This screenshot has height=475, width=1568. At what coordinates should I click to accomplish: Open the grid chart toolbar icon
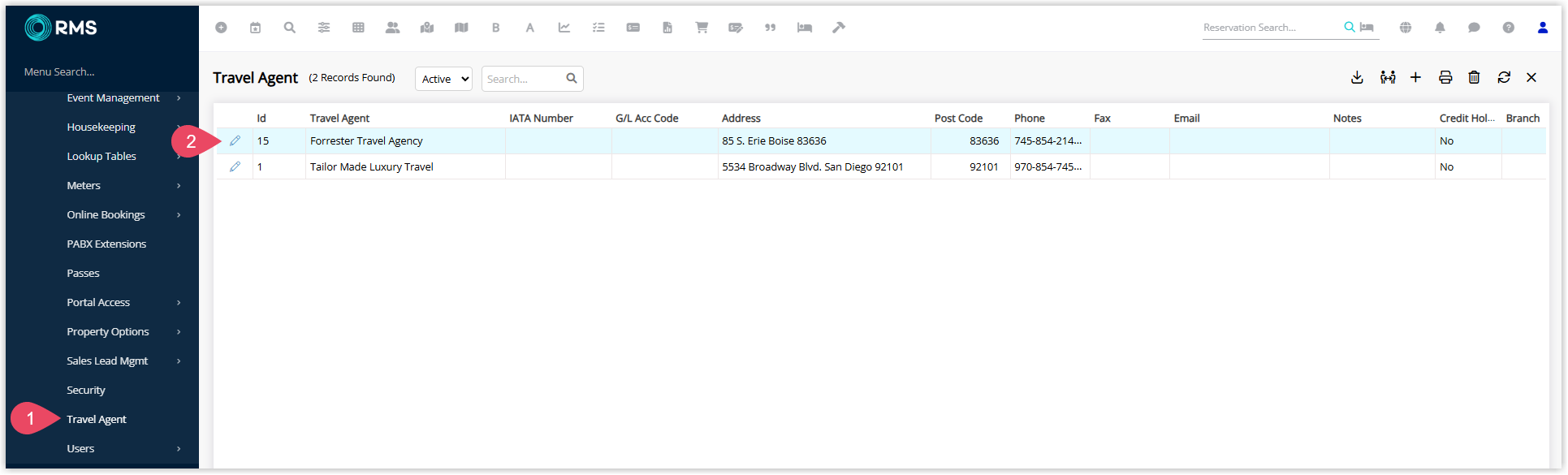click(358, 28)
